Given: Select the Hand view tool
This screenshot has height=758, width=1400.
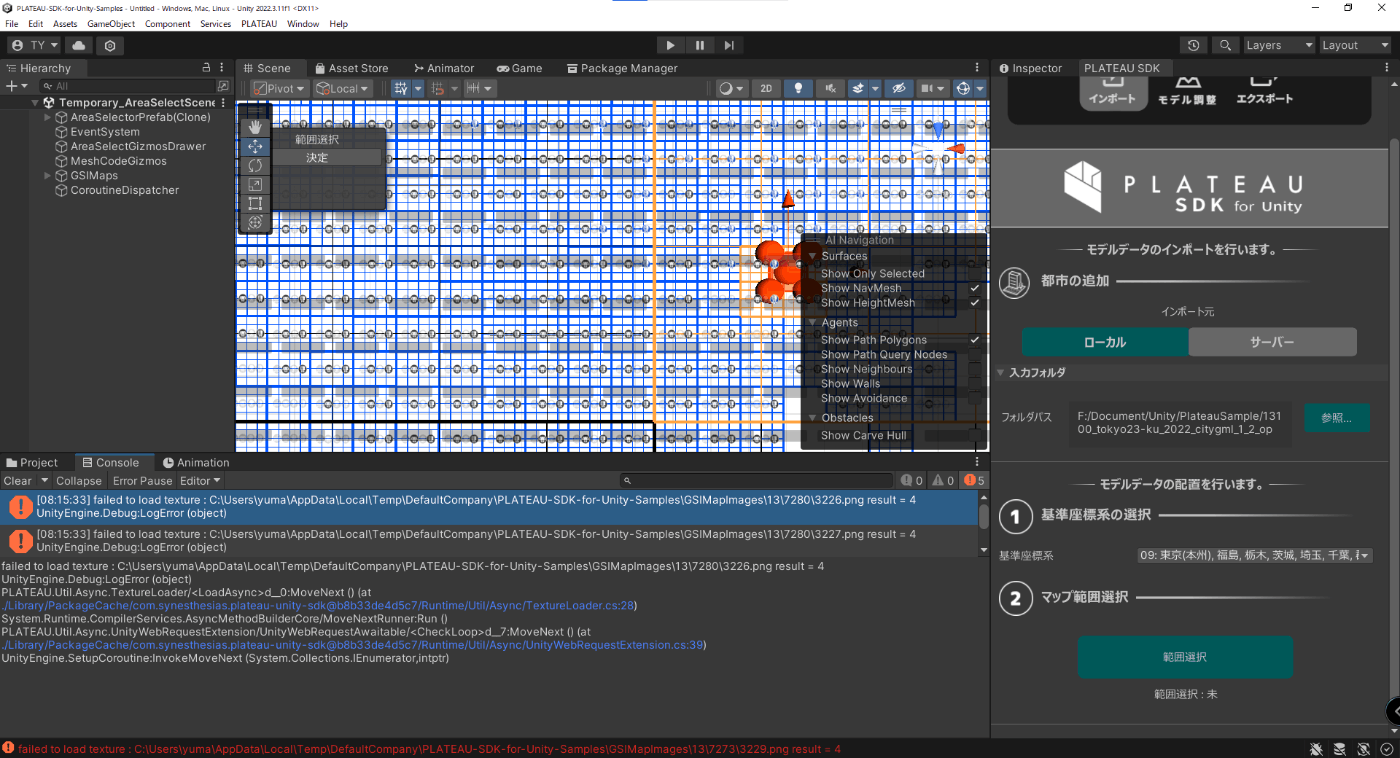Looking at the screenshot, I should (x=255, y=127).
